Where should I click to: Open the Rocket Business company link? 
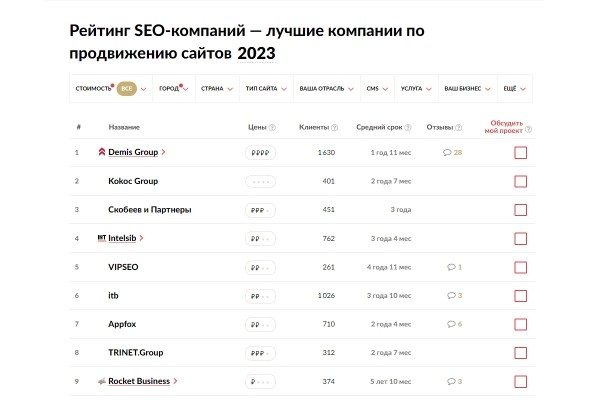(x=141, y=381)
